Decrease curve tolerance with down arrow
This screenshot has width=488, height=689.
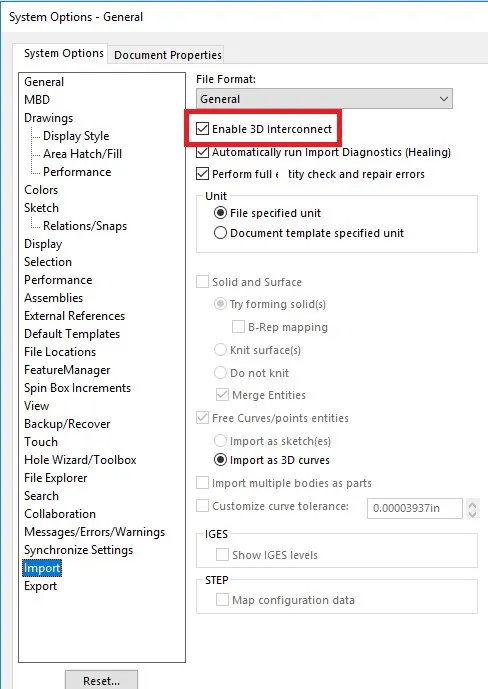pyautogui.click(x=473, y=513)
